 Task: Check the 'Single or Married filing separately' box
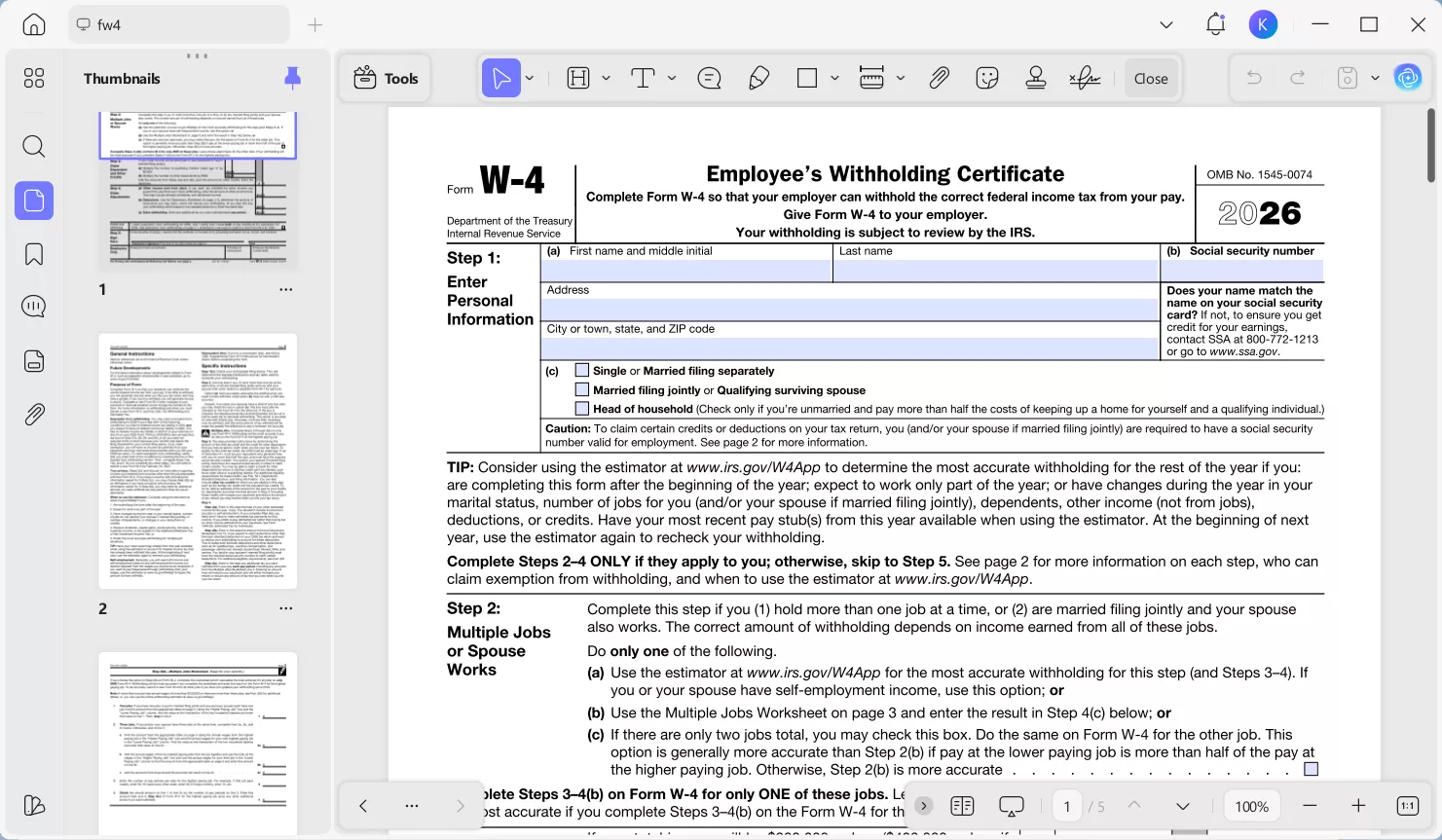pos(582,370)
